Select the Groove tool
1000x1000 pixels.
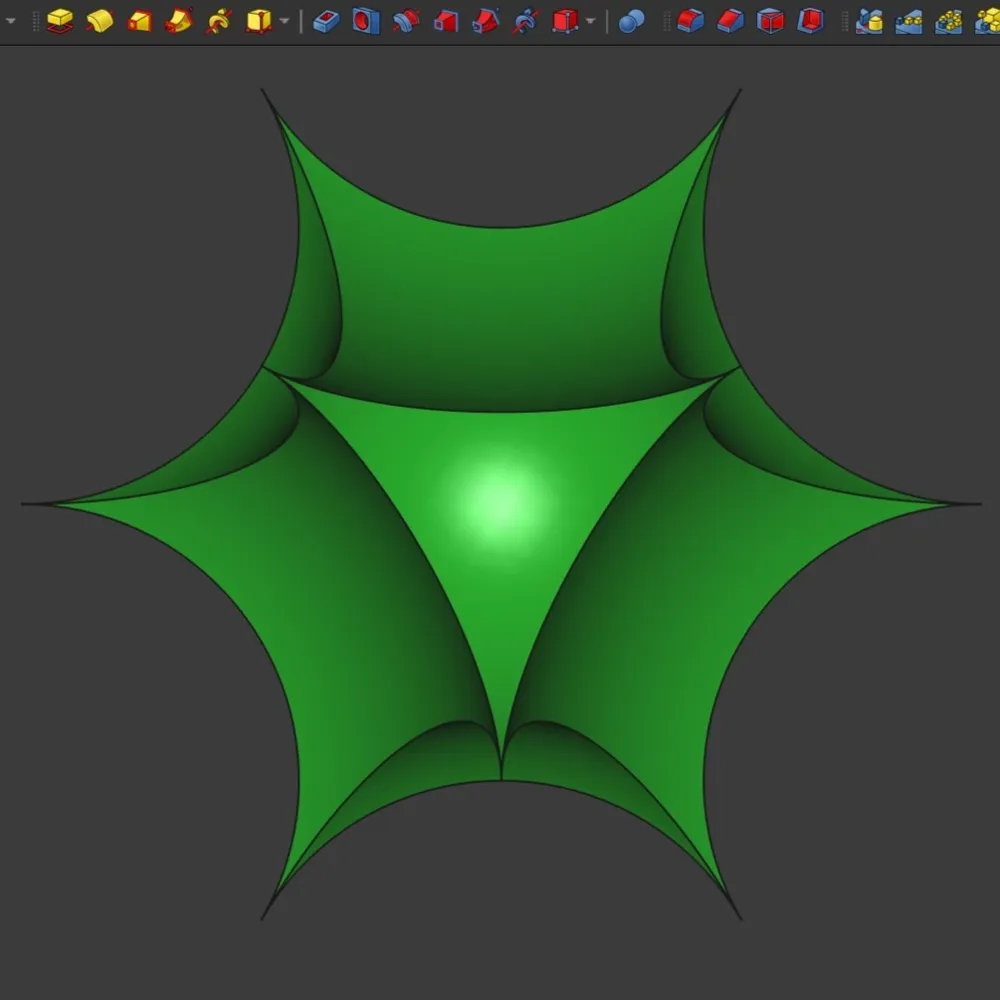coord(406,21)
